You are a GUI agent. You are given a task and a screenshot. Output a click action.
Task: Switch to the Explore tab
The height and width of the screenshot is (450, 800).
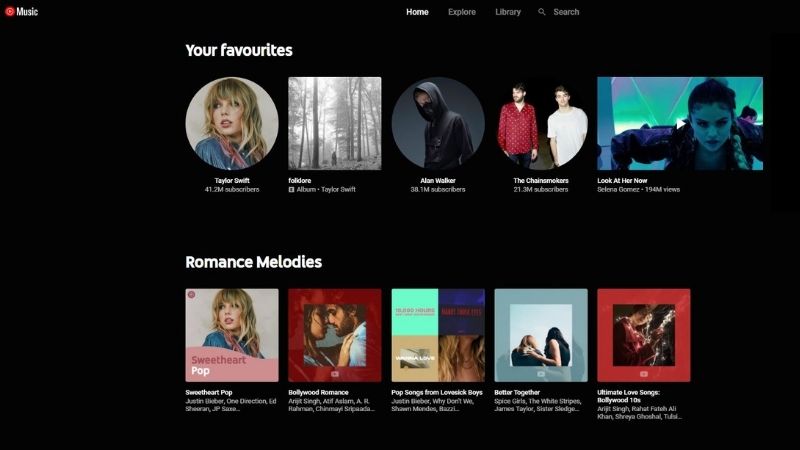462,12
